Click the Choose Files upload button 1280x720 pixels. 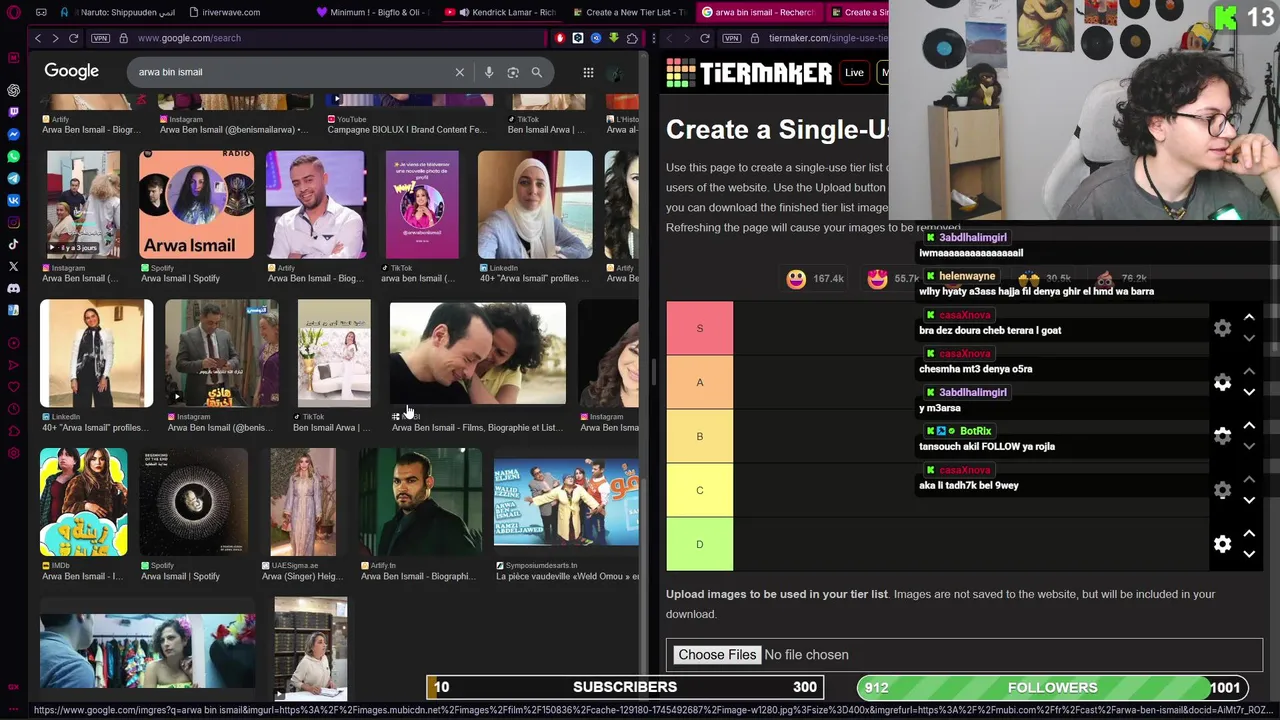(x=717, y=655)
